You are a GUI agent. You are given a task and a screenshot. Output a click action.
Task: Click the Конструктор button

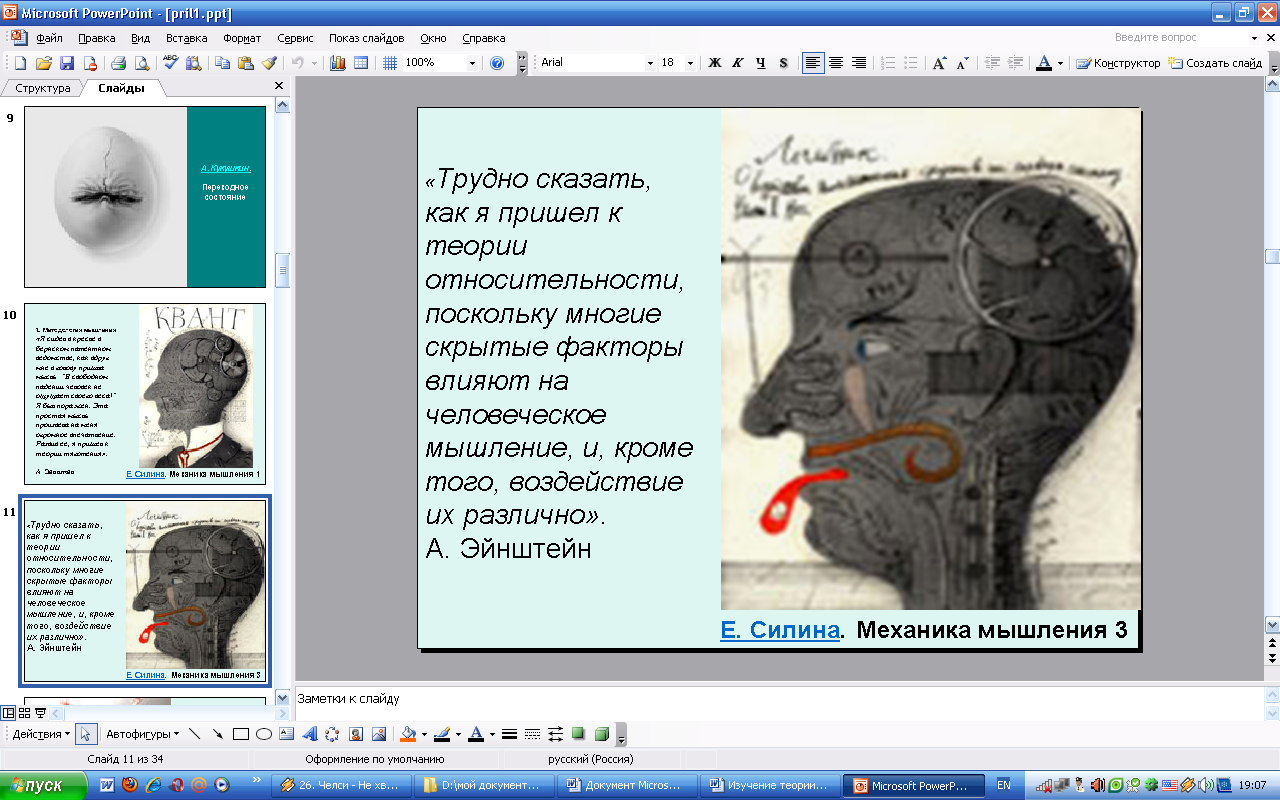1118,63
